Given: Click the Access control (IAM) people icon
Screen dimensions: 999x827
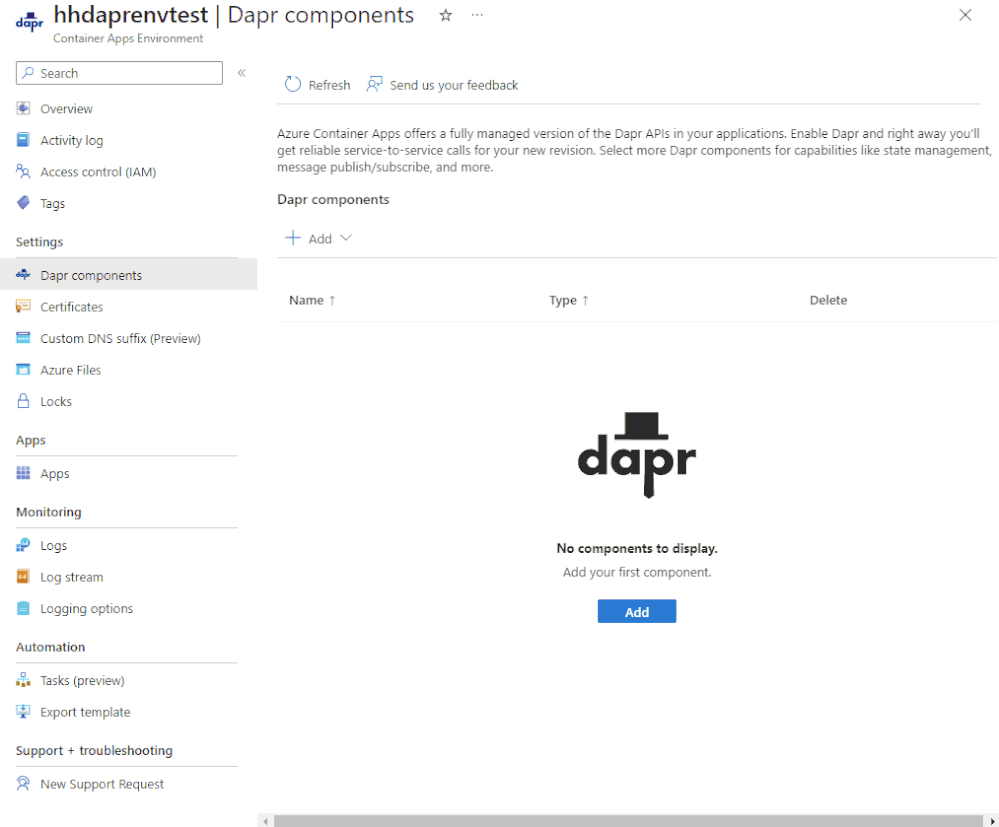Looking at the screenshot, I should (x=24, y=171).
